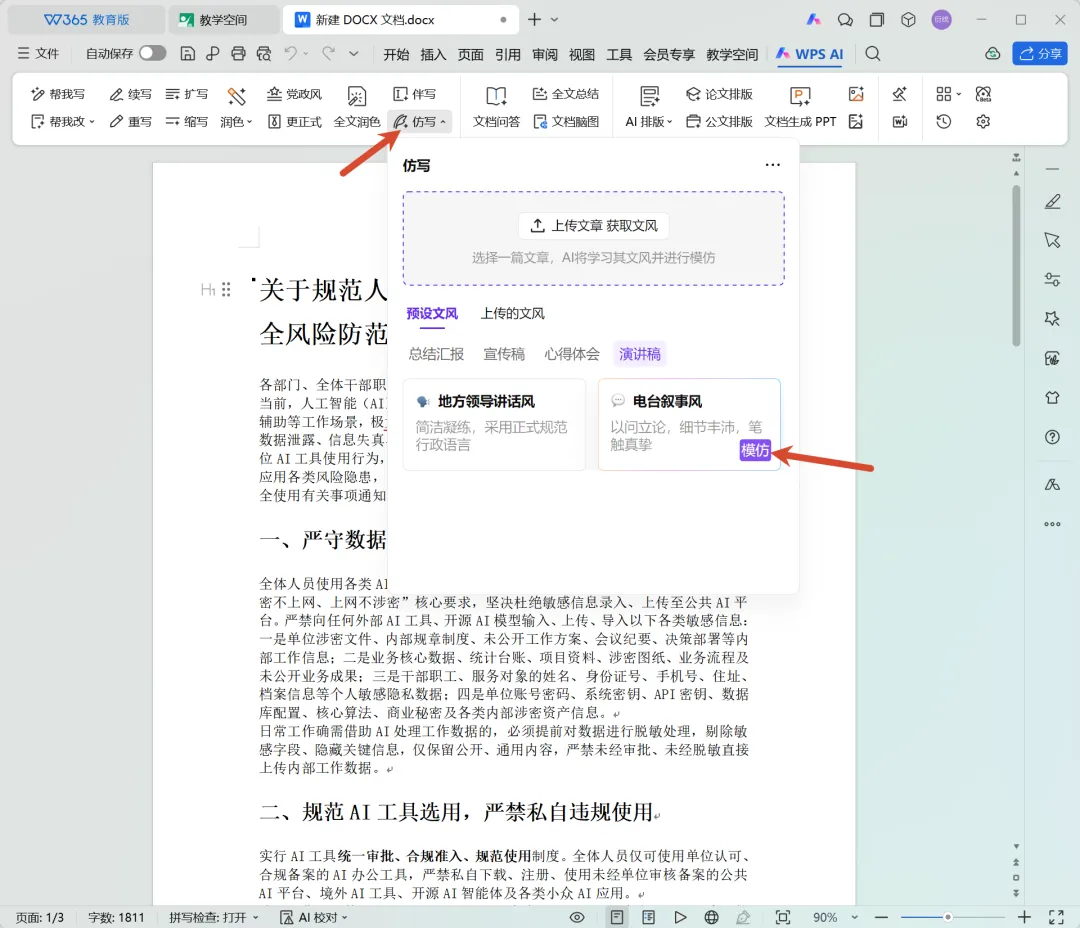Toggle the eye protection mode icon
Screen dimensions: 1080x928
577,918
